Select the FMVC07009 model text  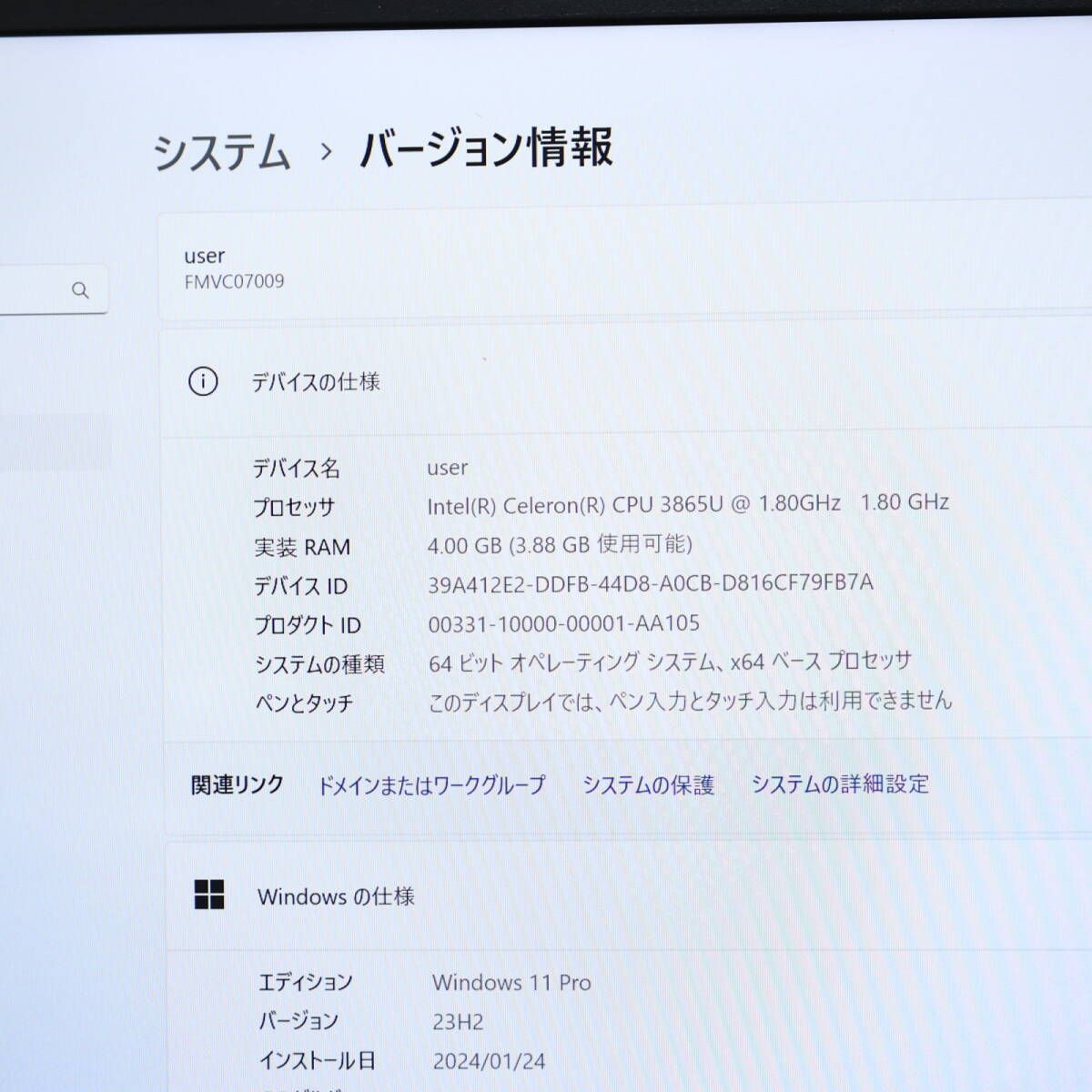coord(234,281)
